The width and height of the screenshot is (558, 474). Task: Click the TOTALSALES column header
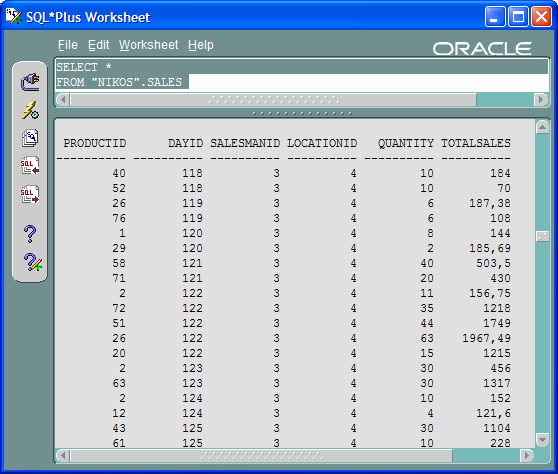point(476,143)
